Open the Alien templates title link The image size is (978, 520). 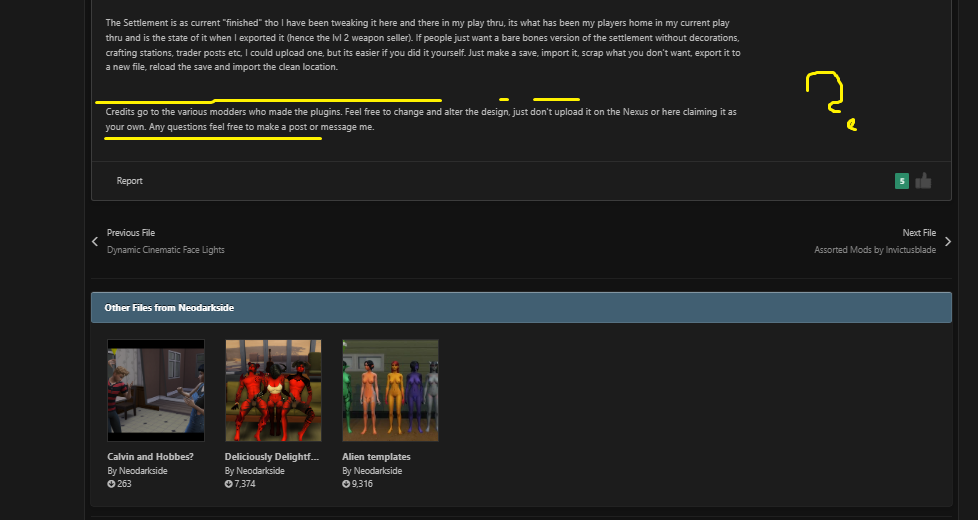[x=376, y=456]
